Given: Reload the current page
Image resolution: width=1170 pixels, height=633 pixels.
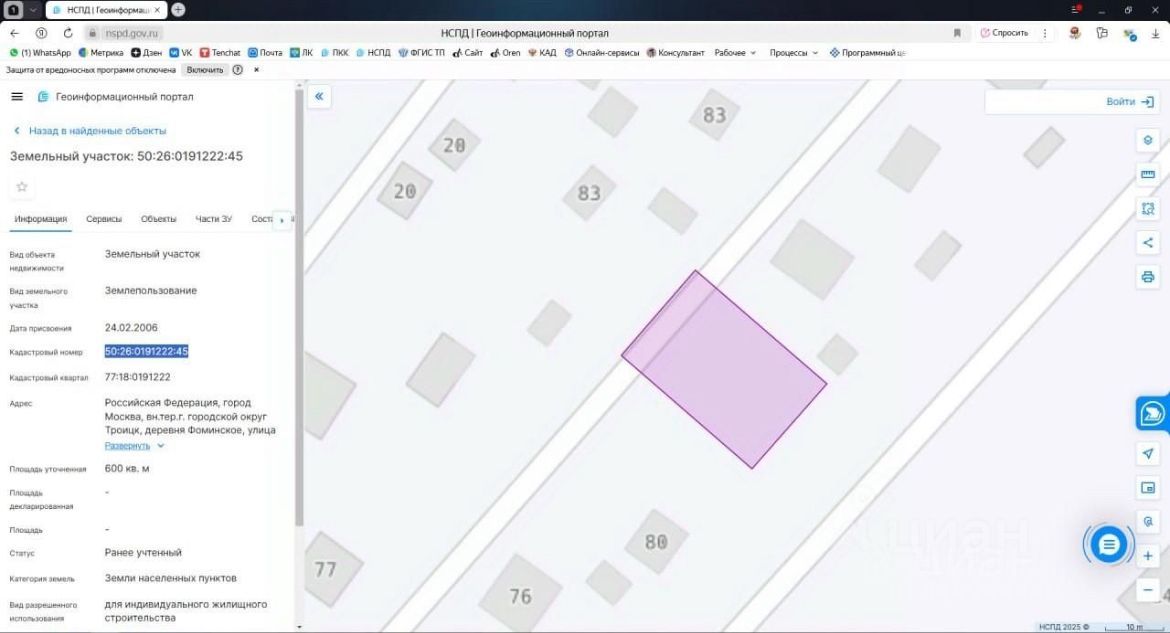Looking at the screenshot, I should (x=68, y=33).
